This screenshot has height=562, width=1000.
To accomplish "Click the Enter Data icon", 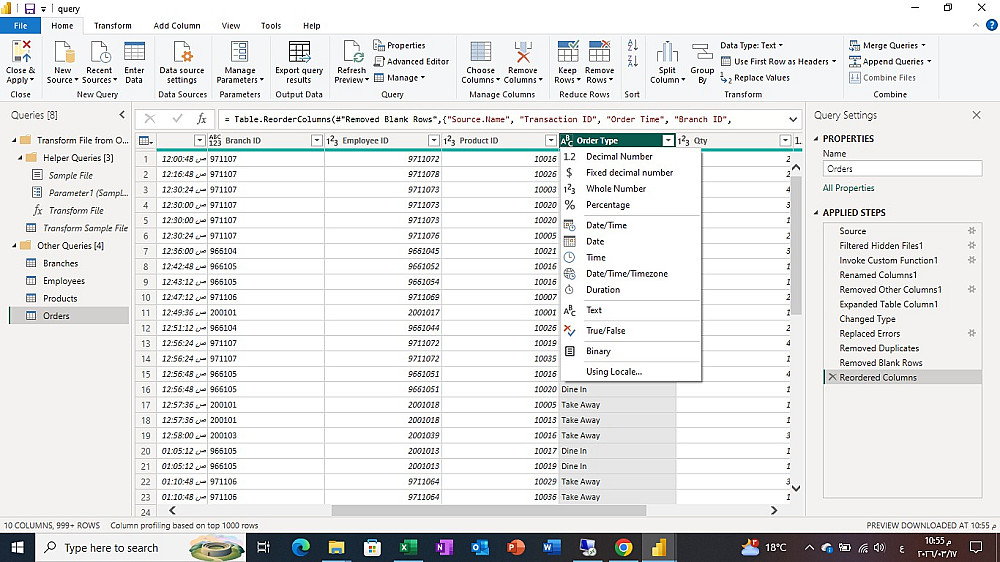I will pyautogui.click(x=134, y=53).
